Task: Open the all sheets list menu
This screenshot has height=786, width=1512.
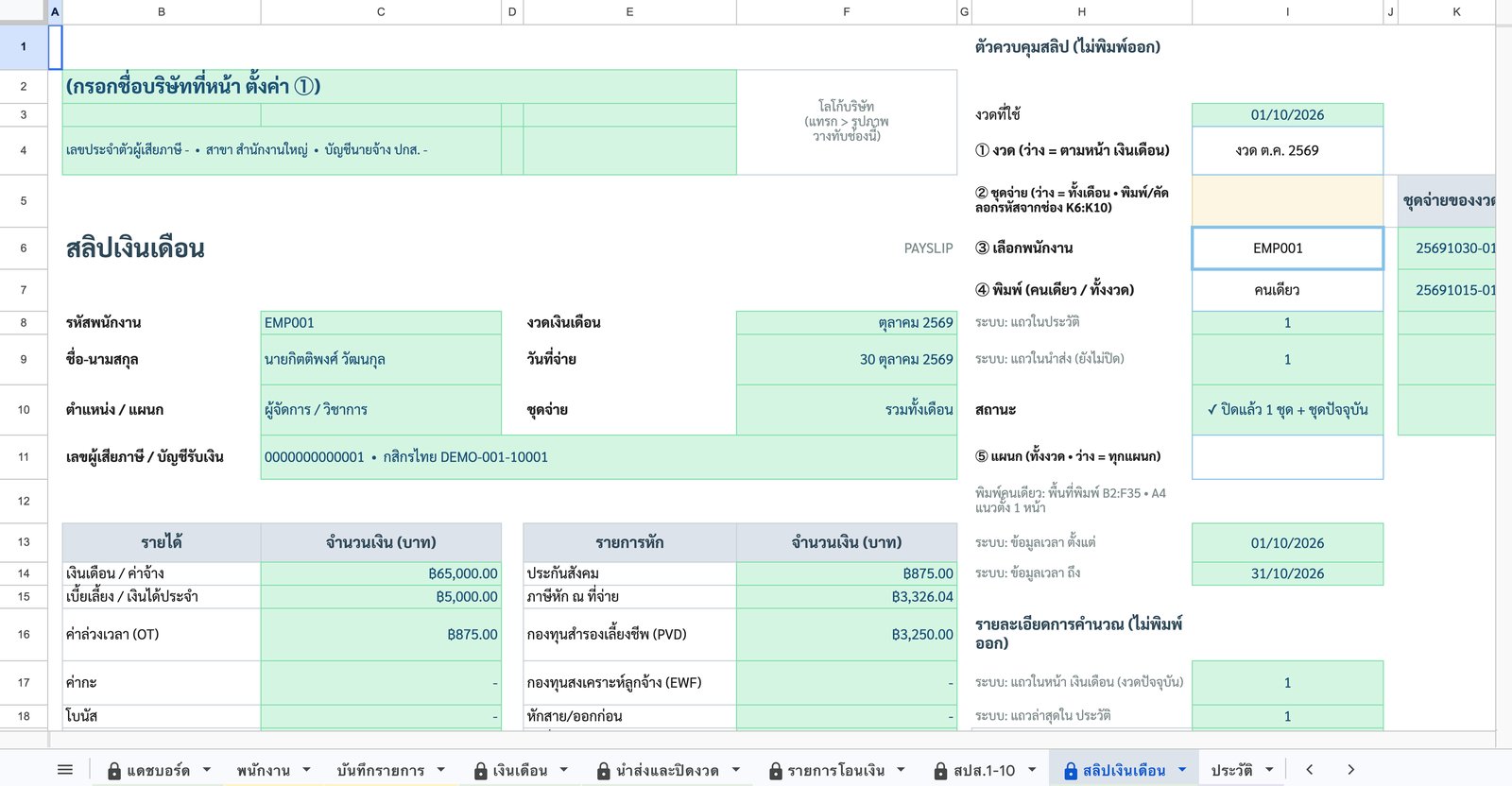Action: click(x=65, y=770)
